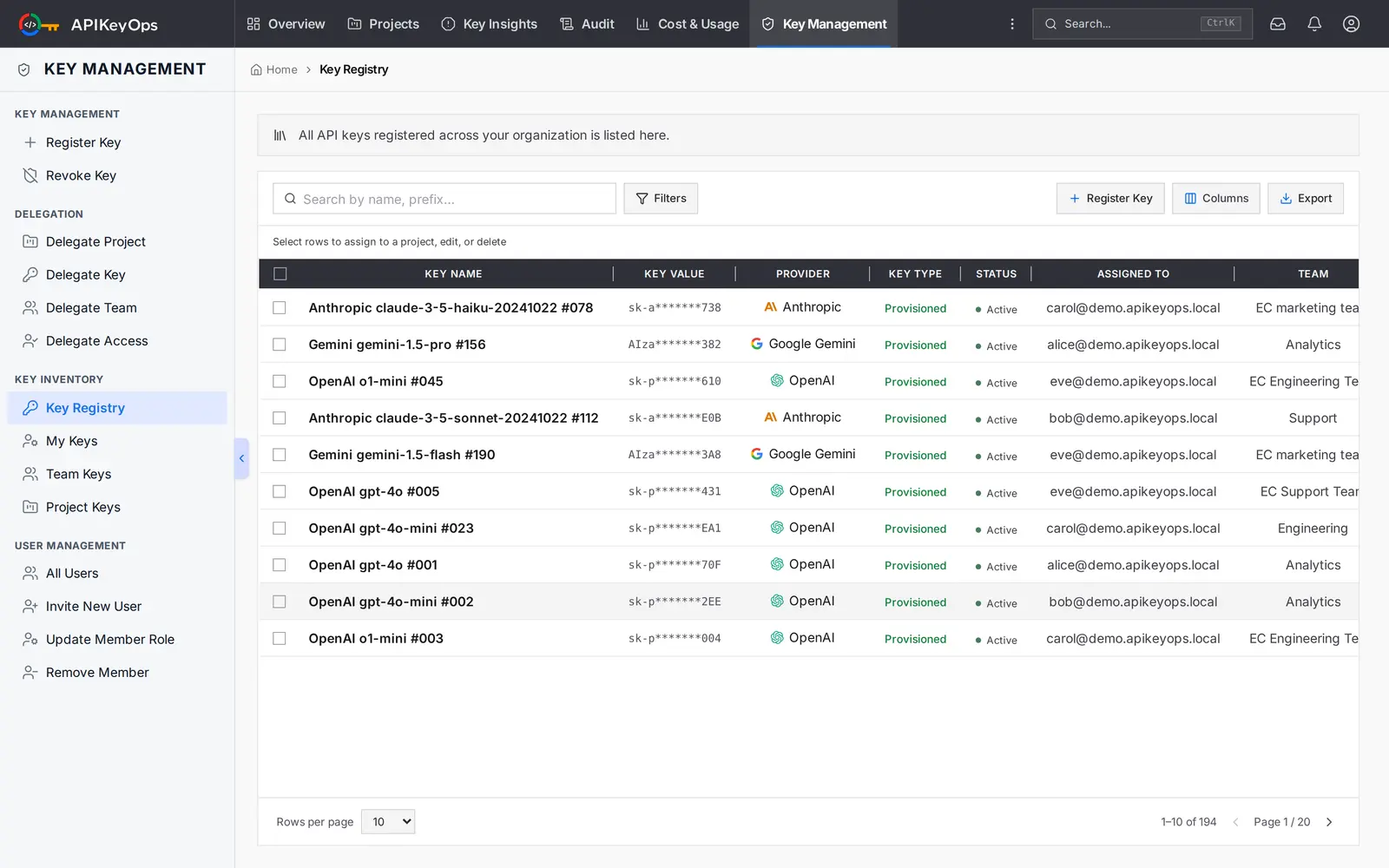Focus the top global Search field
Viewport: 1389px width, 868px height.
pos(1142,24)
